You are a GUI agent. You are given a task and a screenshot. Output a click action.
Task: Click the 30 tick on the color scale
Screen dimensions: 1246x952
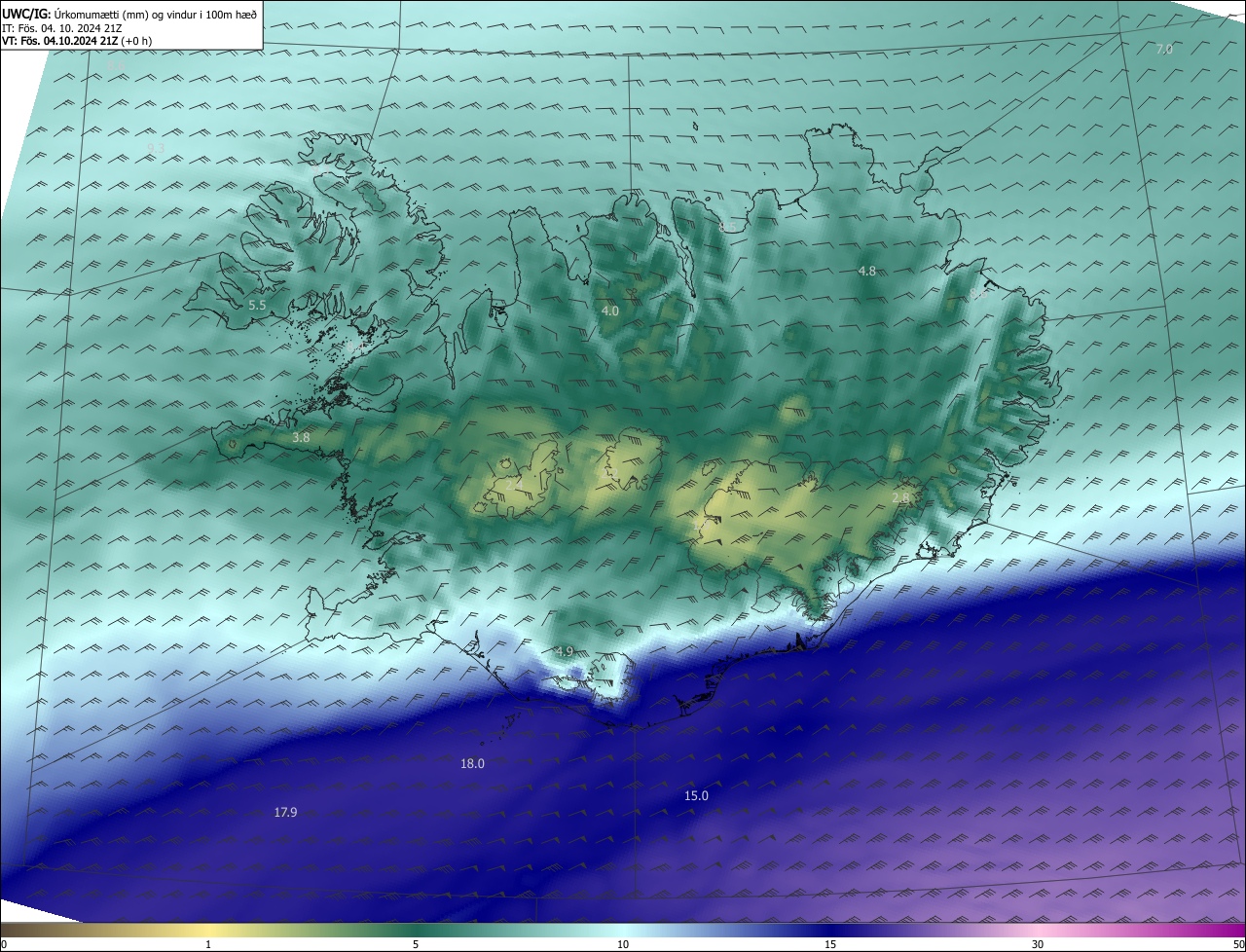(1038, 944)
